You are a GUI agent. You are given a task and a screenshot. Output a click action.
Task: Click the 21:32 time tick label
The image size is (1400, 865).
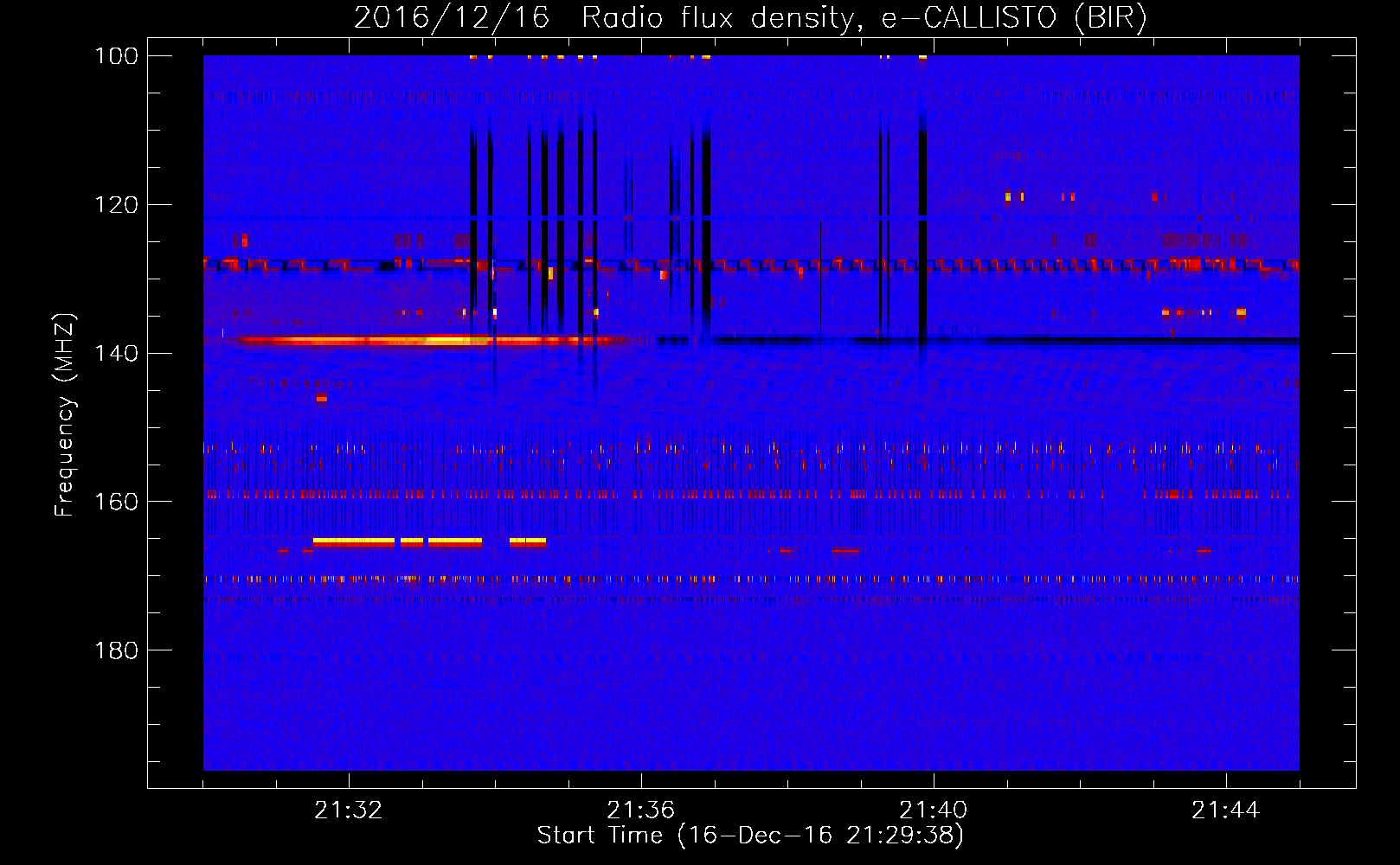349,811
